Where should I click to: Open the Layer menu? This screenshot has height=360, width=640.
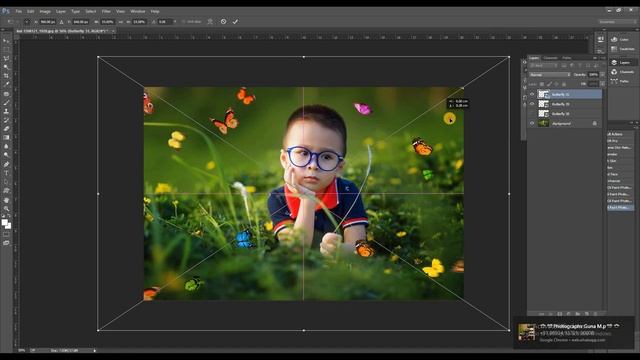tap(61, 11)
